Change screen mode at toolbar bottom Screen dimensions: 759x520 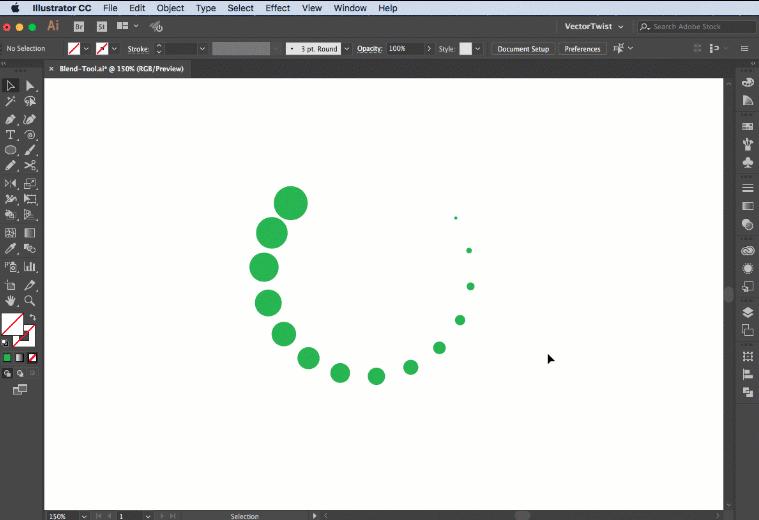tap(20, 390)
